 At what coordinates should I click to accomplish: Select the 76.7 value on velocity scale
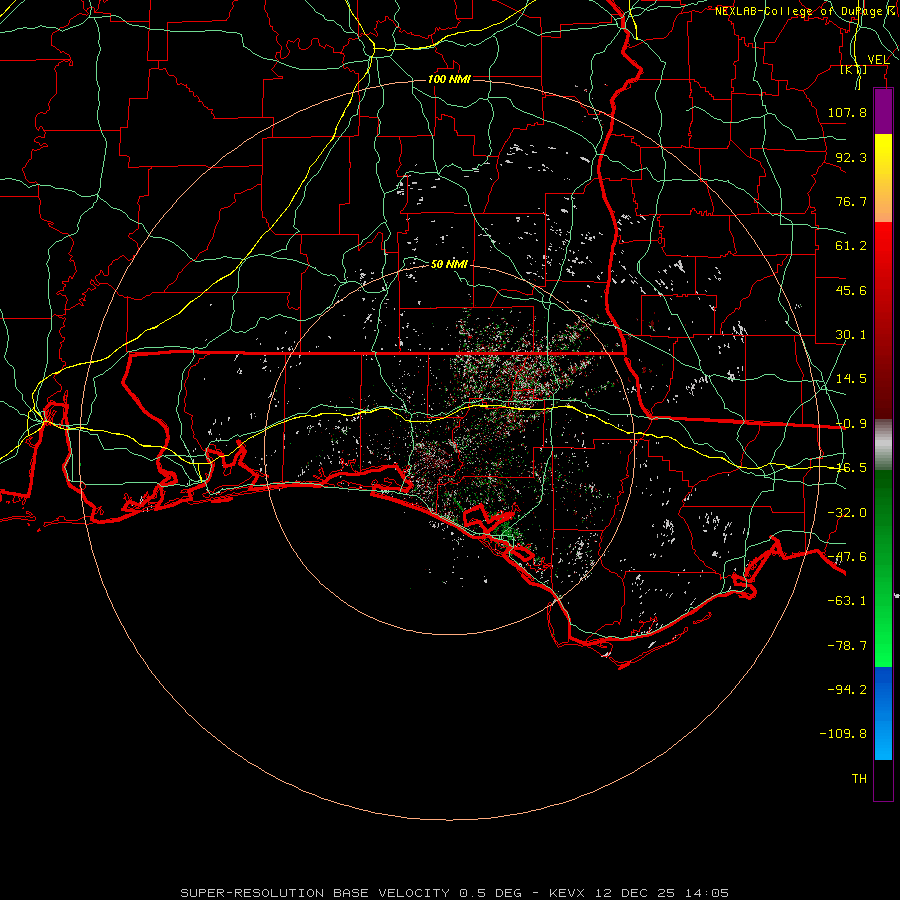point(851,201)
